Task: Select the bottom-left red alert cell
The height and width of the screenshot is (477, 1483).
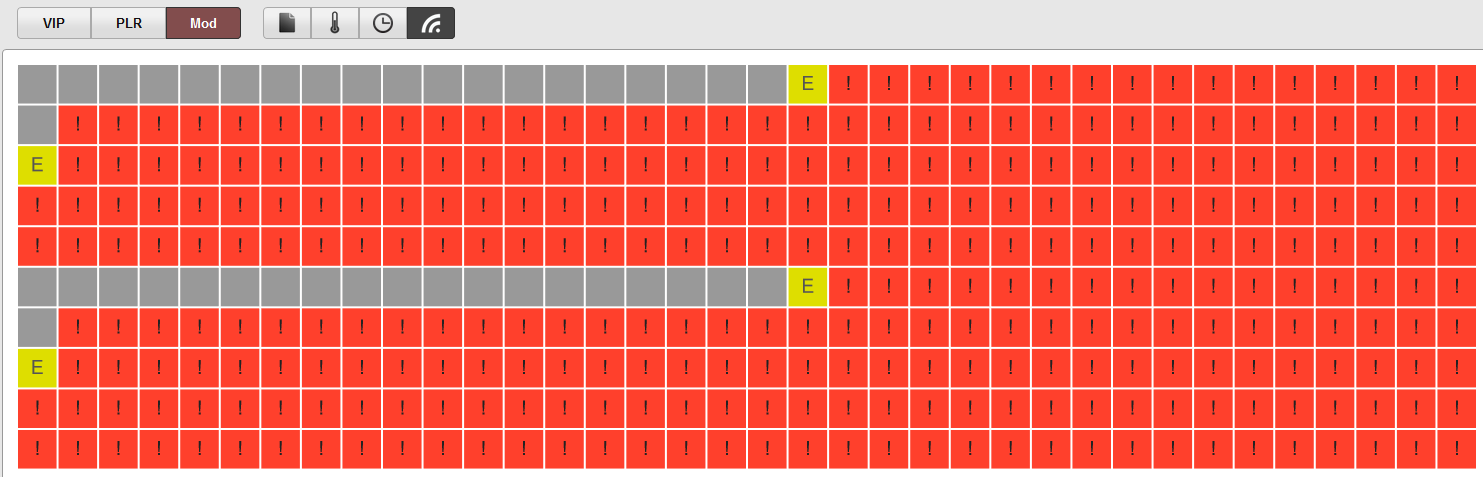Action: (x=37, y=449)
